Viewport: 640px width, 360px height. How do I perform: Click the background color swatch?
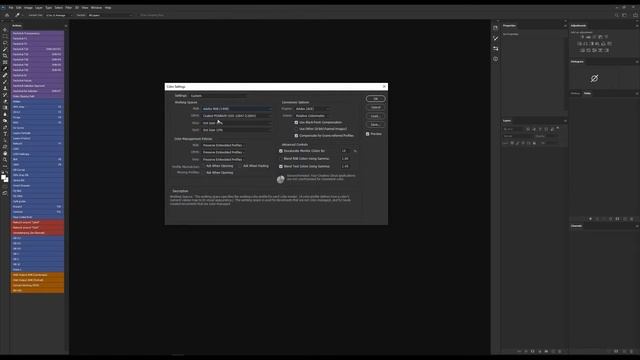tap(6, 180)
